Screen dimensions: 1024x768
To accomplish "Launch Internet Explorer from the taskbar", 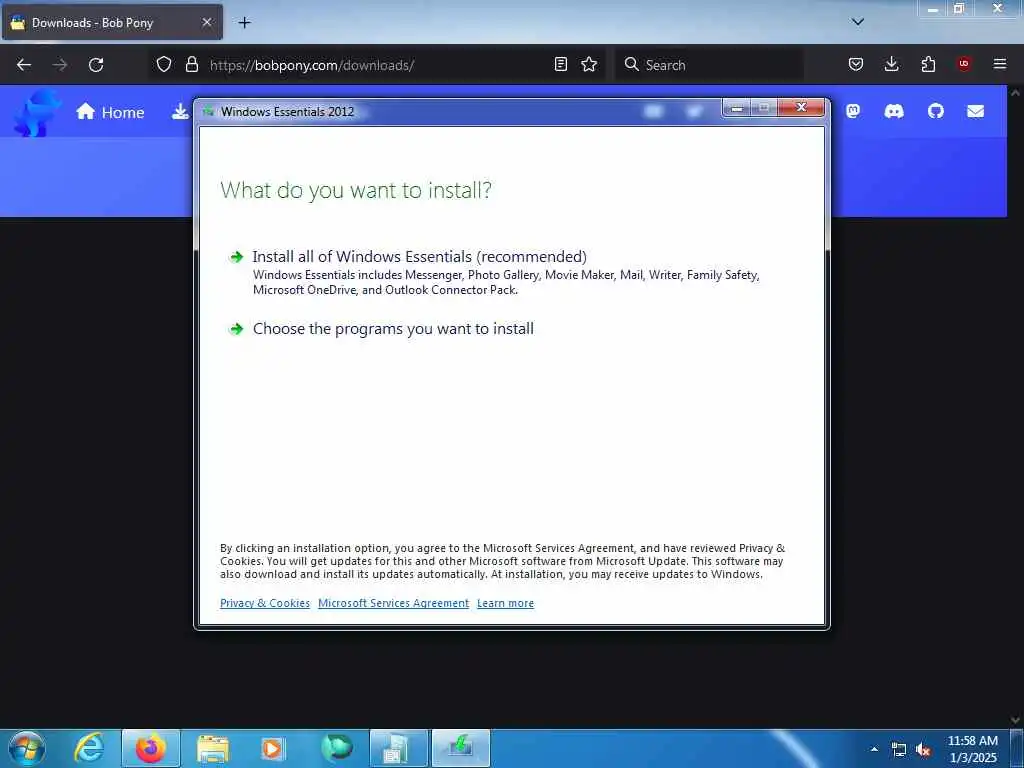I will tap(89, 748).
